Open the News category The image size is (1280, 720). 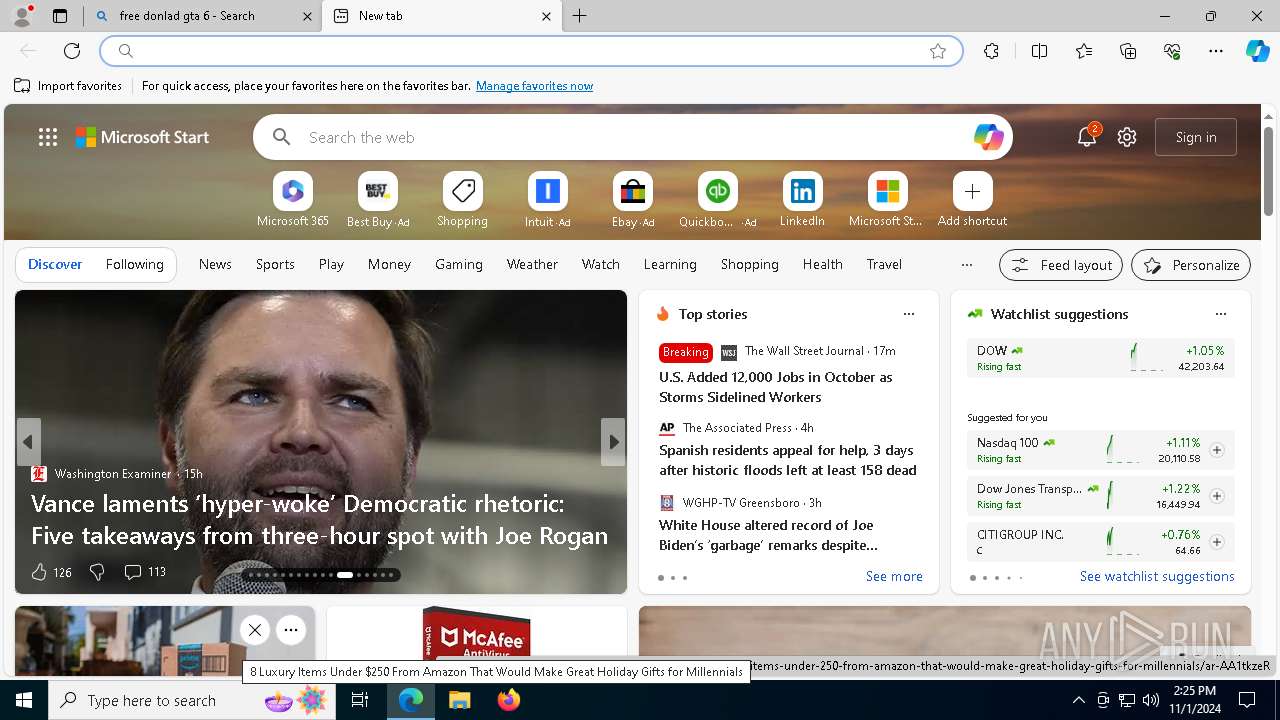coord(215,264)
